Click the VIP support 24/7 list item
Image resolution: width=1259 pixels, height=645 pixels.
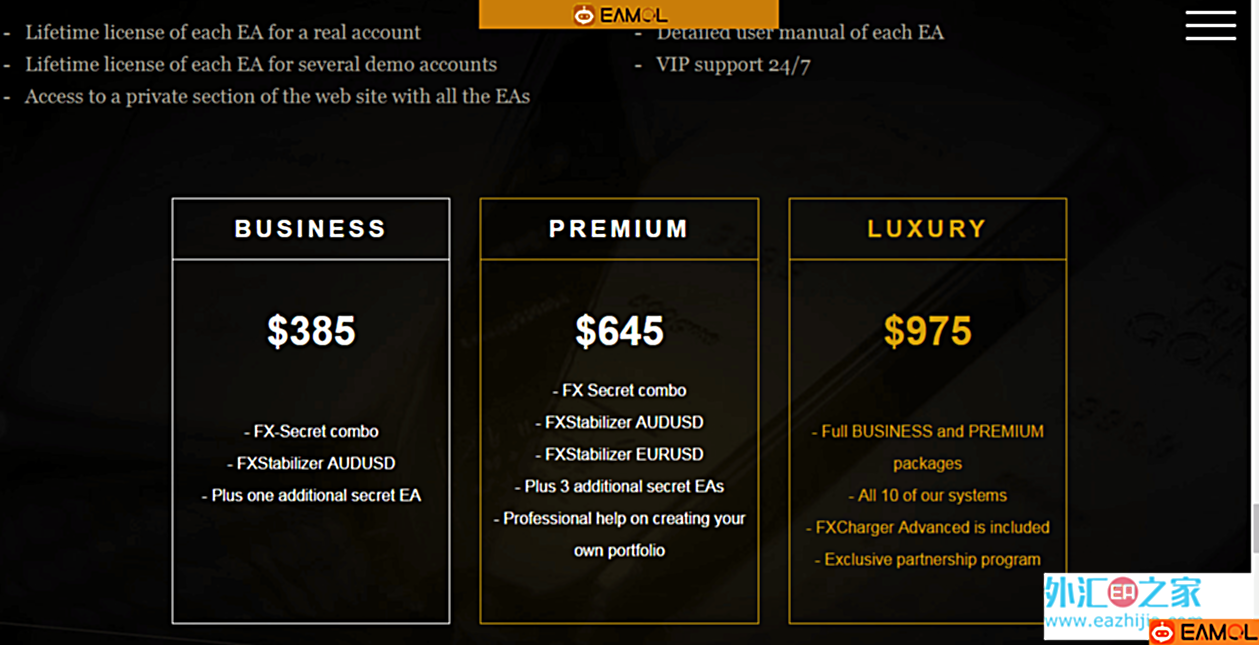pyautogui.click(x=734, y=64)
